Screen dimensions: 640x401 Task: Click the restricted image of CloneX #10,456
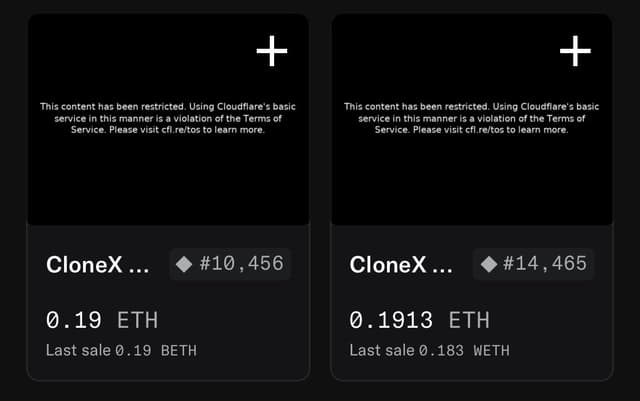(168, 119)
